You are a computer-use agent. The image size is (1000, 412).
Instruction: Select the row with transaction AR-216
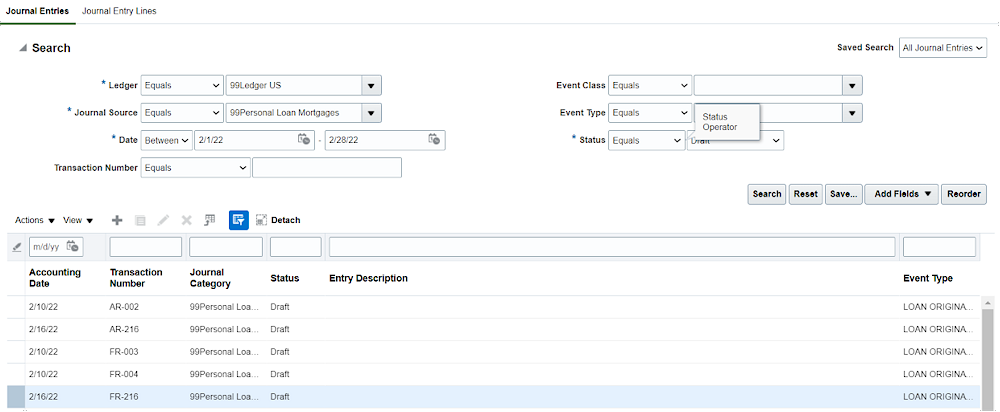click(494, 329)
